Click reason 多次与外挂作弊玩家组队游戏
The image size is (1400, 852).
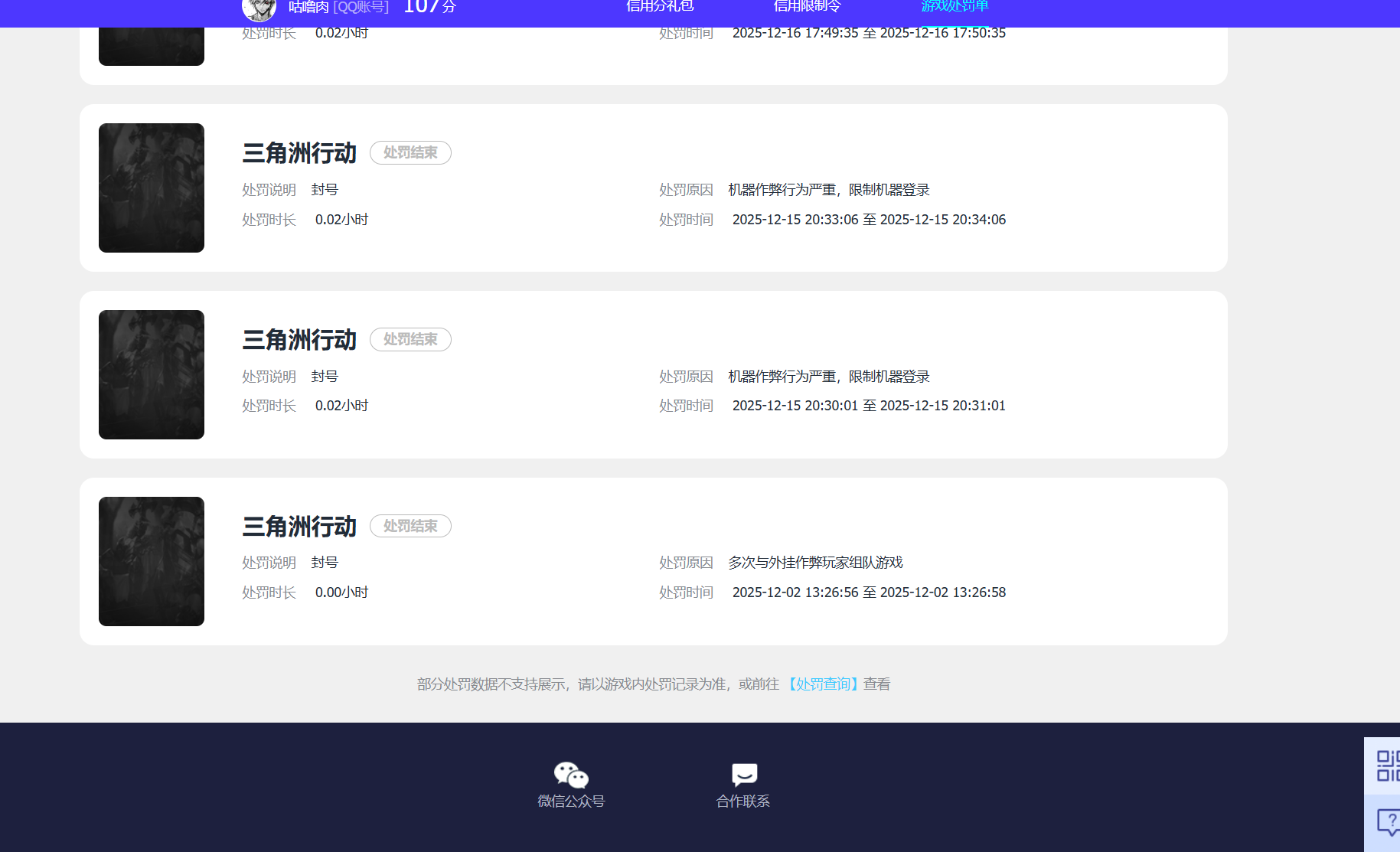815,563
